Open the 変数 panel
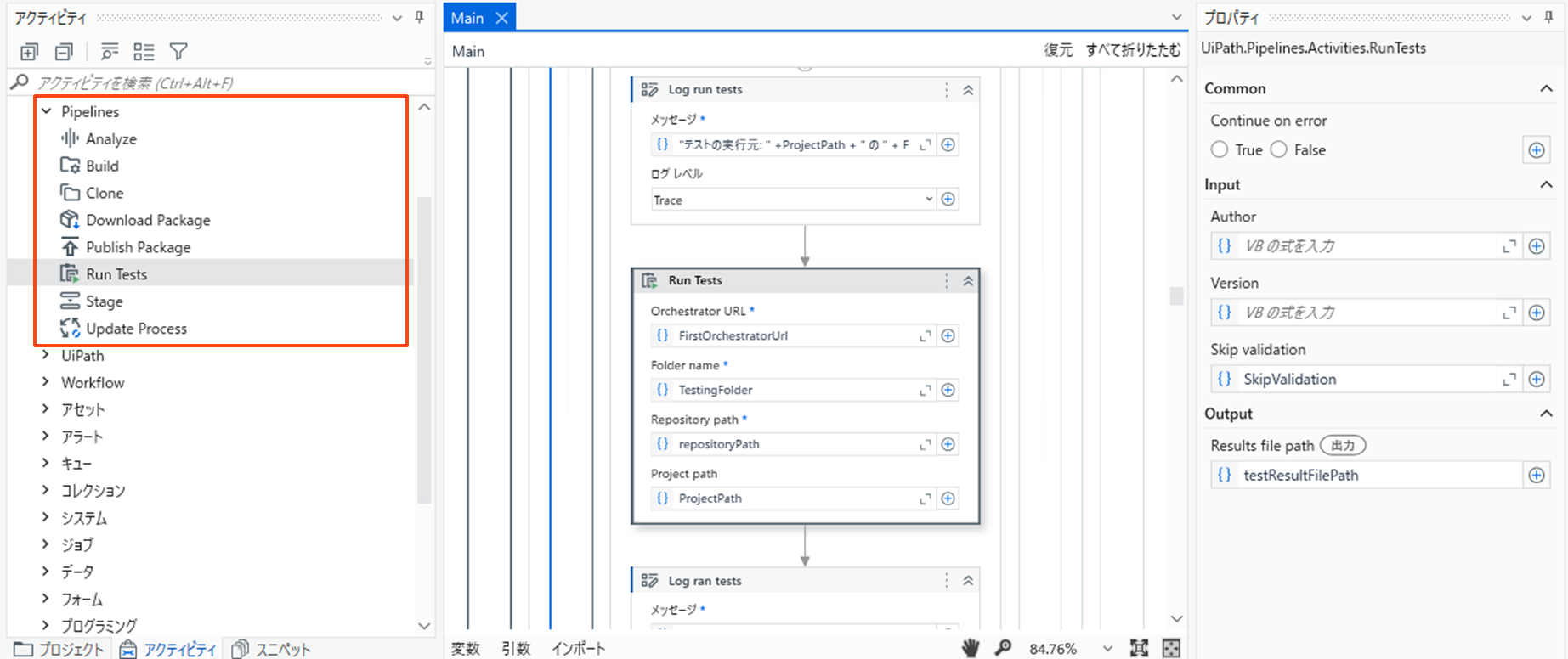 pyautogui.click(x=466, y=649)
